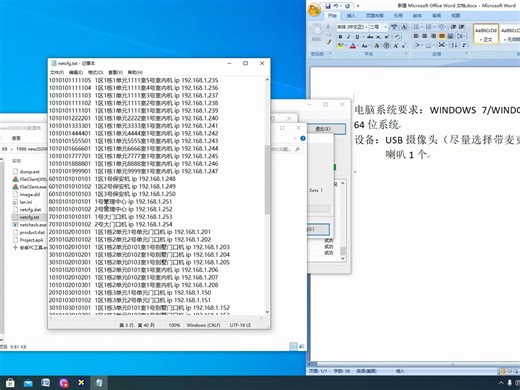Open the Font group dialog launcher
The height and width of the screenshot is (390, 520).
pyautogui.click(x=406, y=53)
